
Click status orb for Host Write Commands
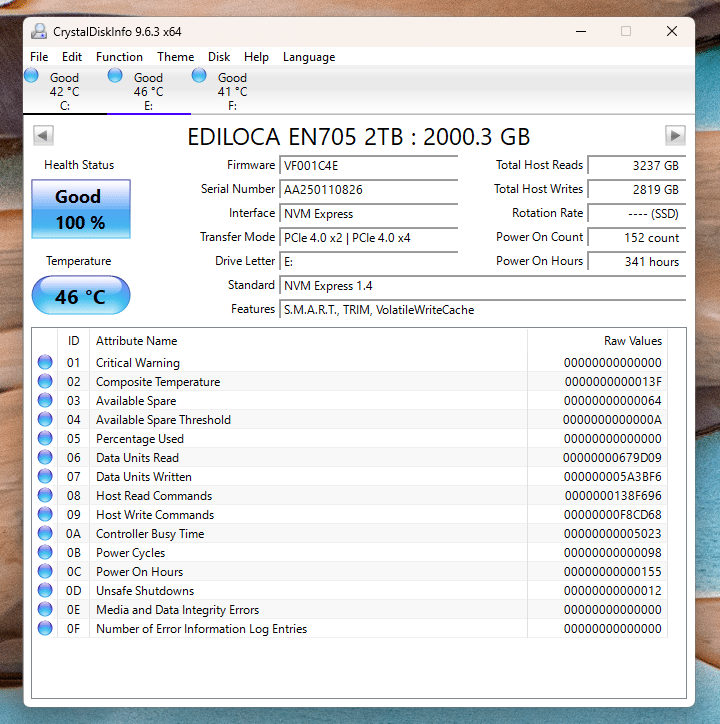coord(45,514)
